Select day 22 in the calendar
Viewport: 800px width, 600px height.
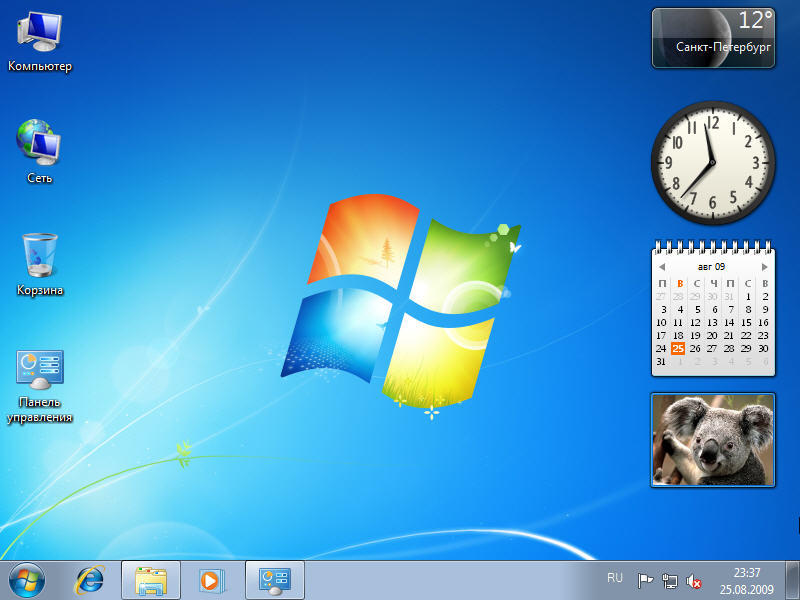746,336
